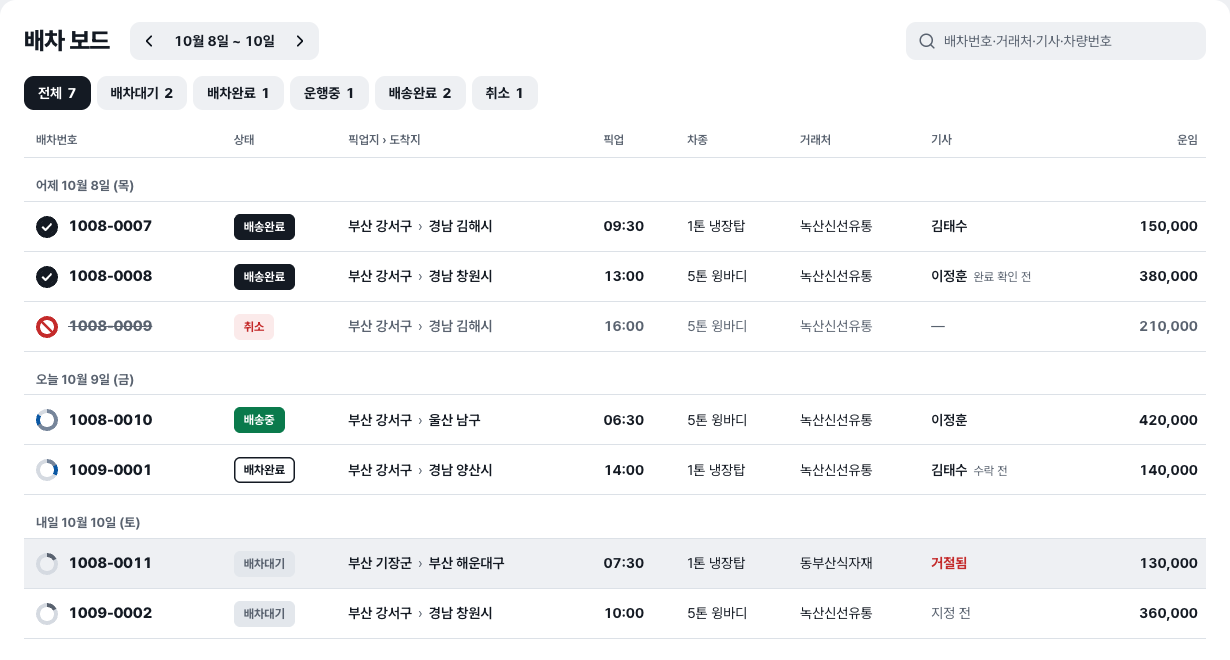Screen dimensions: 1230x660
Task: Click the search magnifier icon
Action: click(926, 41)
